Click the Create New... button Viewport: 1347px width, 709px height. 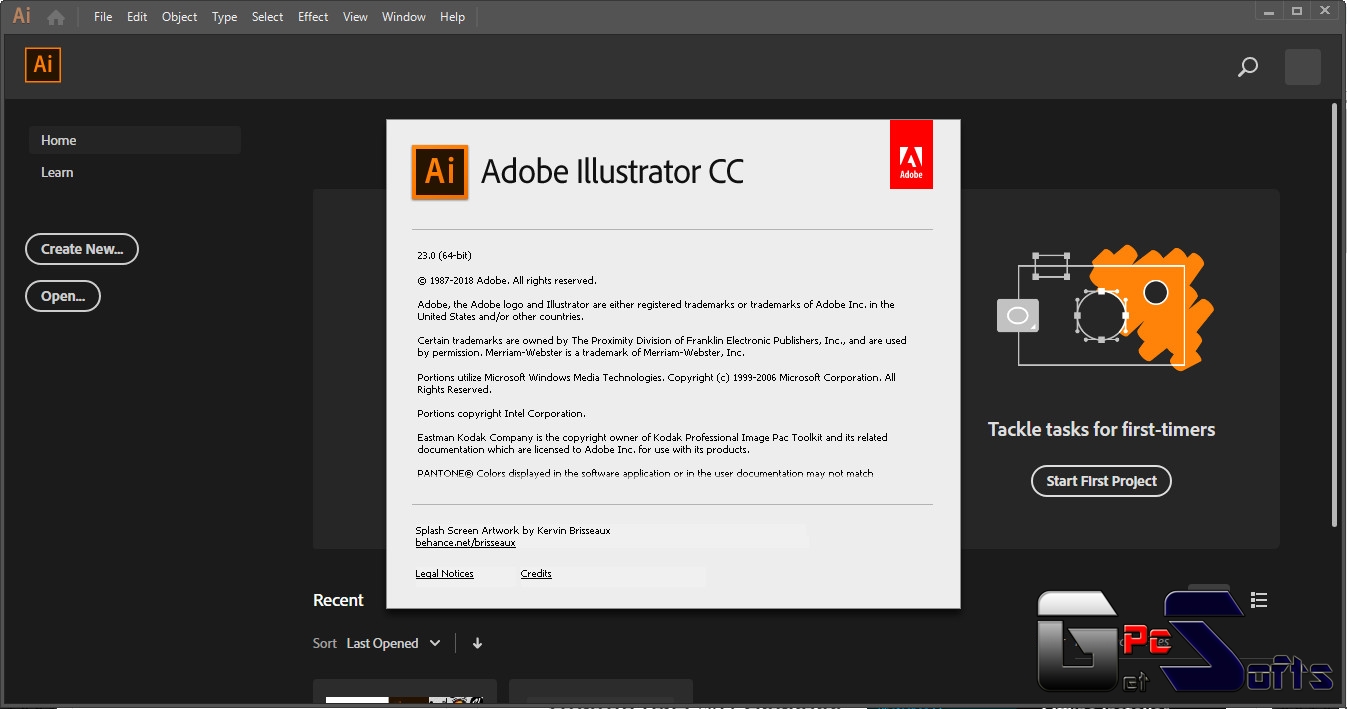point(82,249)
